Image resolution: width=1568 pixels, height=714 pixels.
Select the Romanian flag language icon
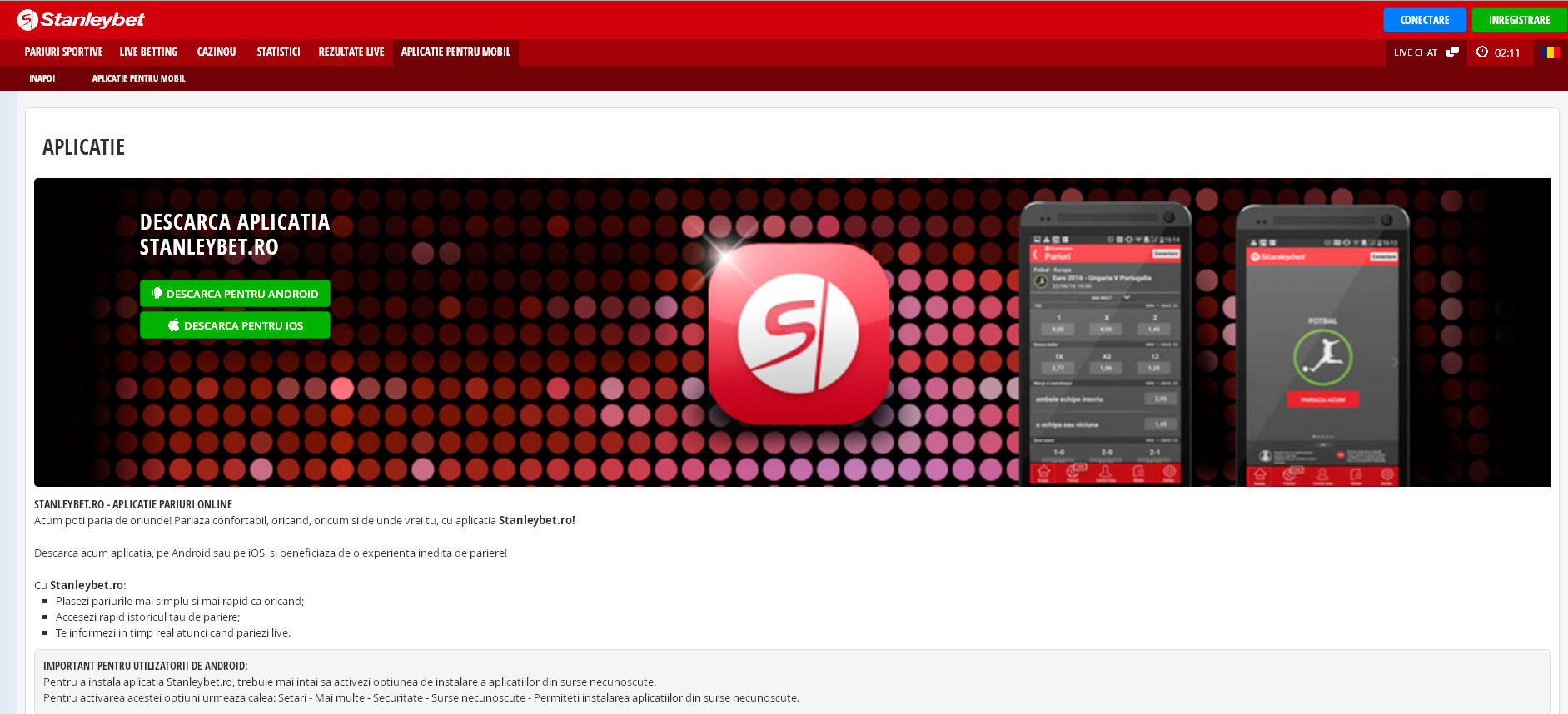(1550, 52)
